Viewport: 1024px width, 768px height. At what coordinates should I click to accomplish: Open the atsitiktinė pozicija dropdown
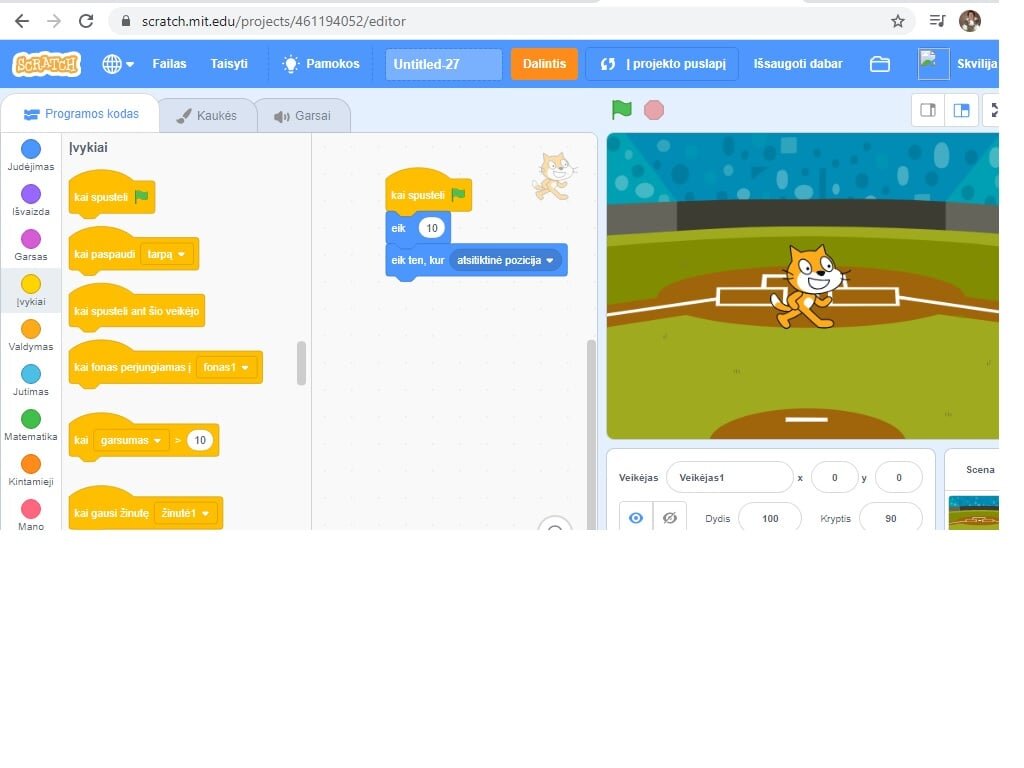(x=505, y=260)
